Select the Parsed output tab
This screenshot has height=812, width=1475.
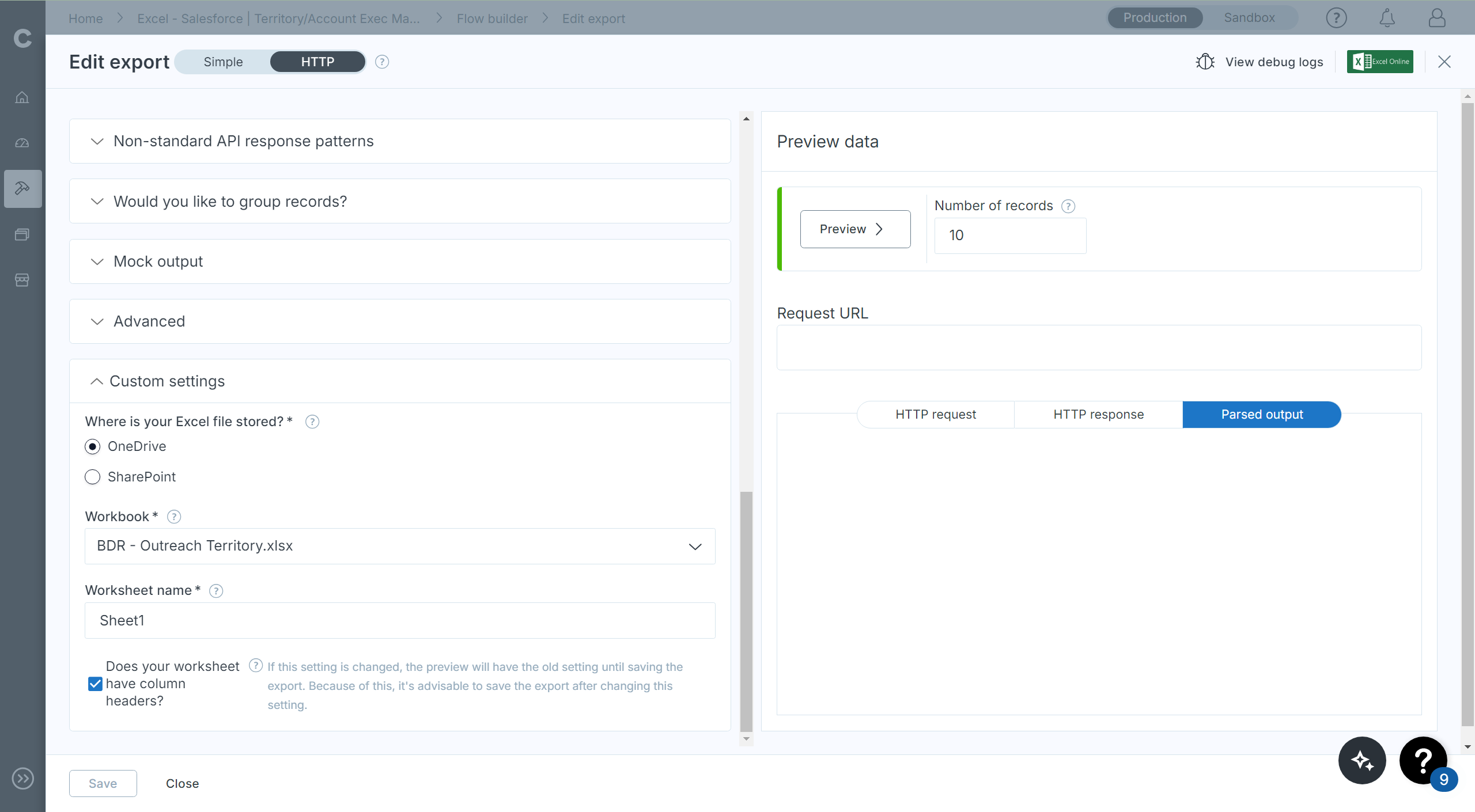coord(1262,415)
